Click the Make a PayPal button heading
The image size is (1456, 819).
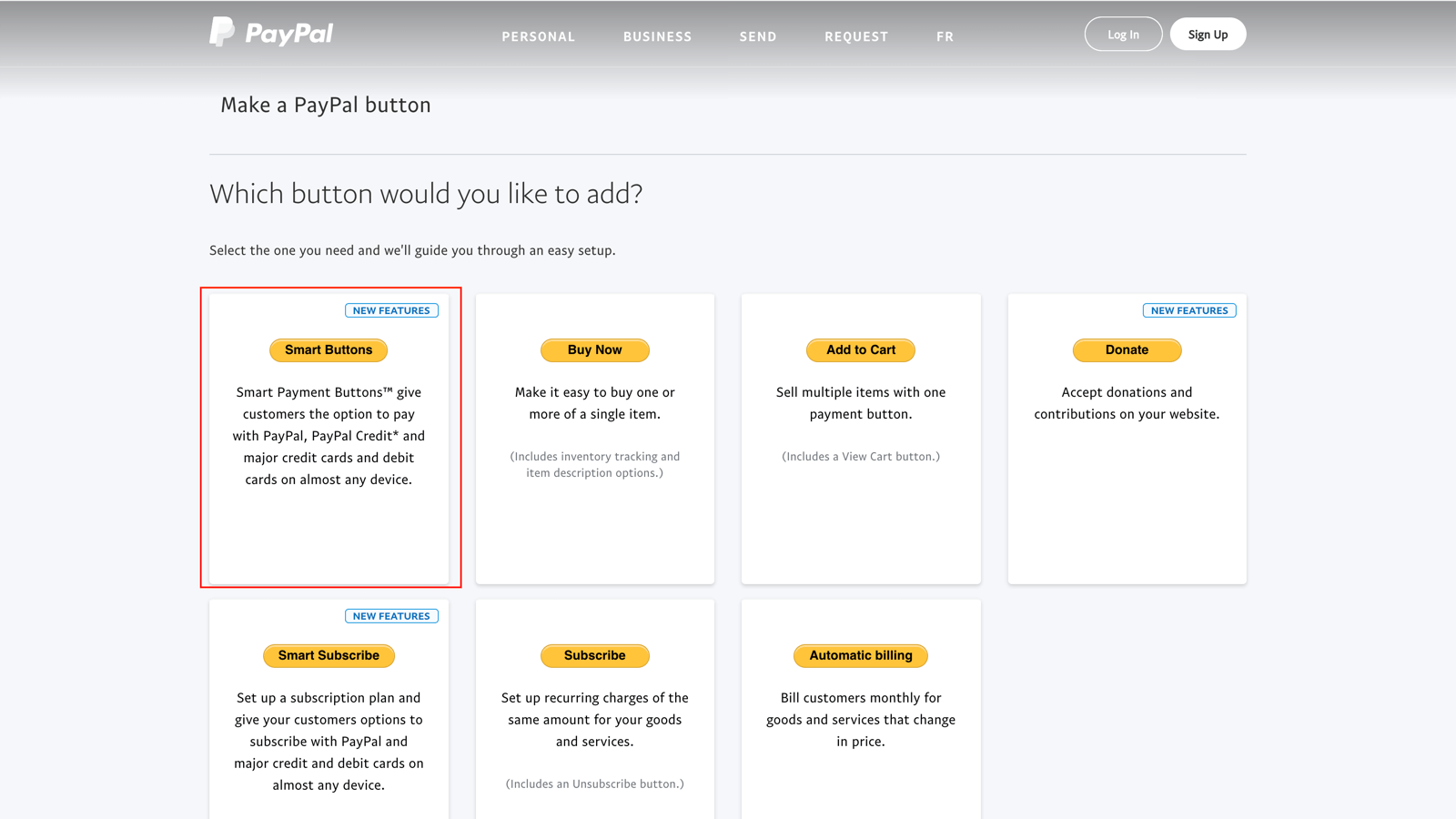pos(324,104)
